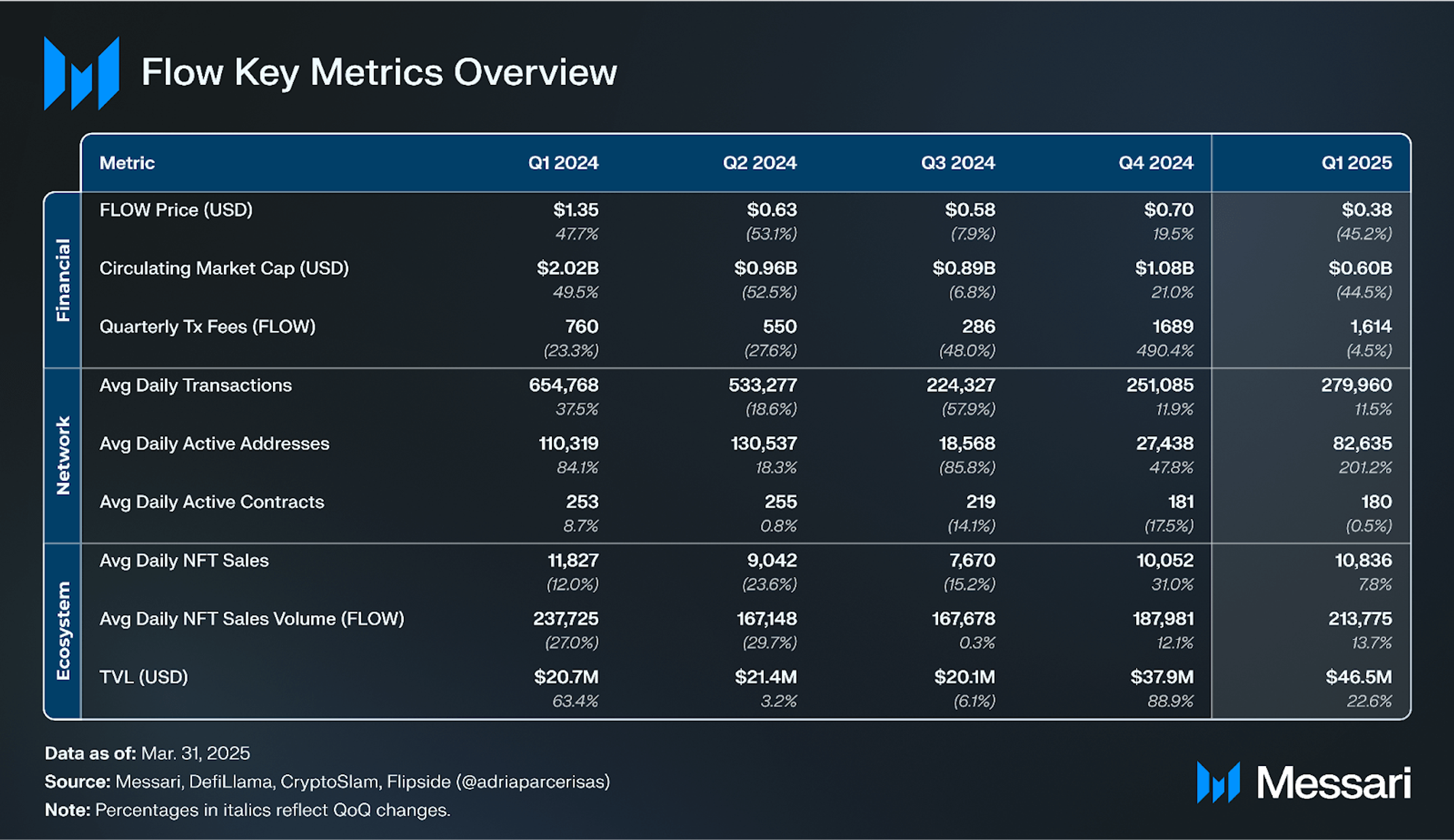This screenshot has width=1454, height=840.
Task: Select the 'Q1 2024' column header
Action: [563, 163]
